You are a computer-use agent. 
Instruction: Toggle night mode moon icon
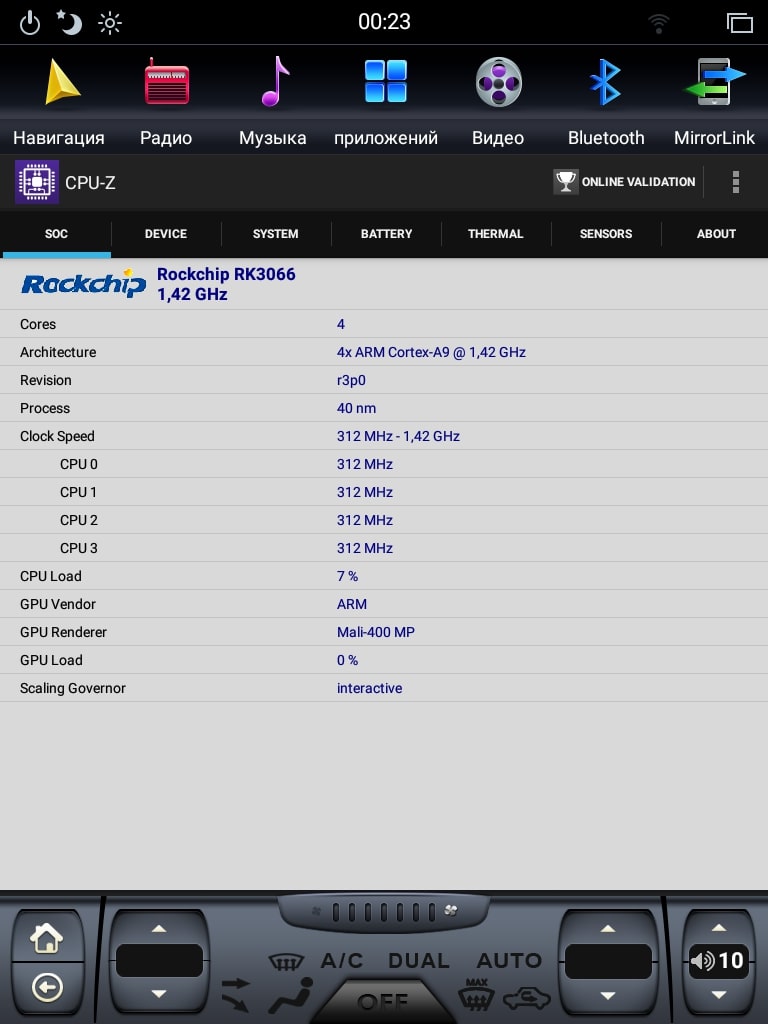point(69,22)
